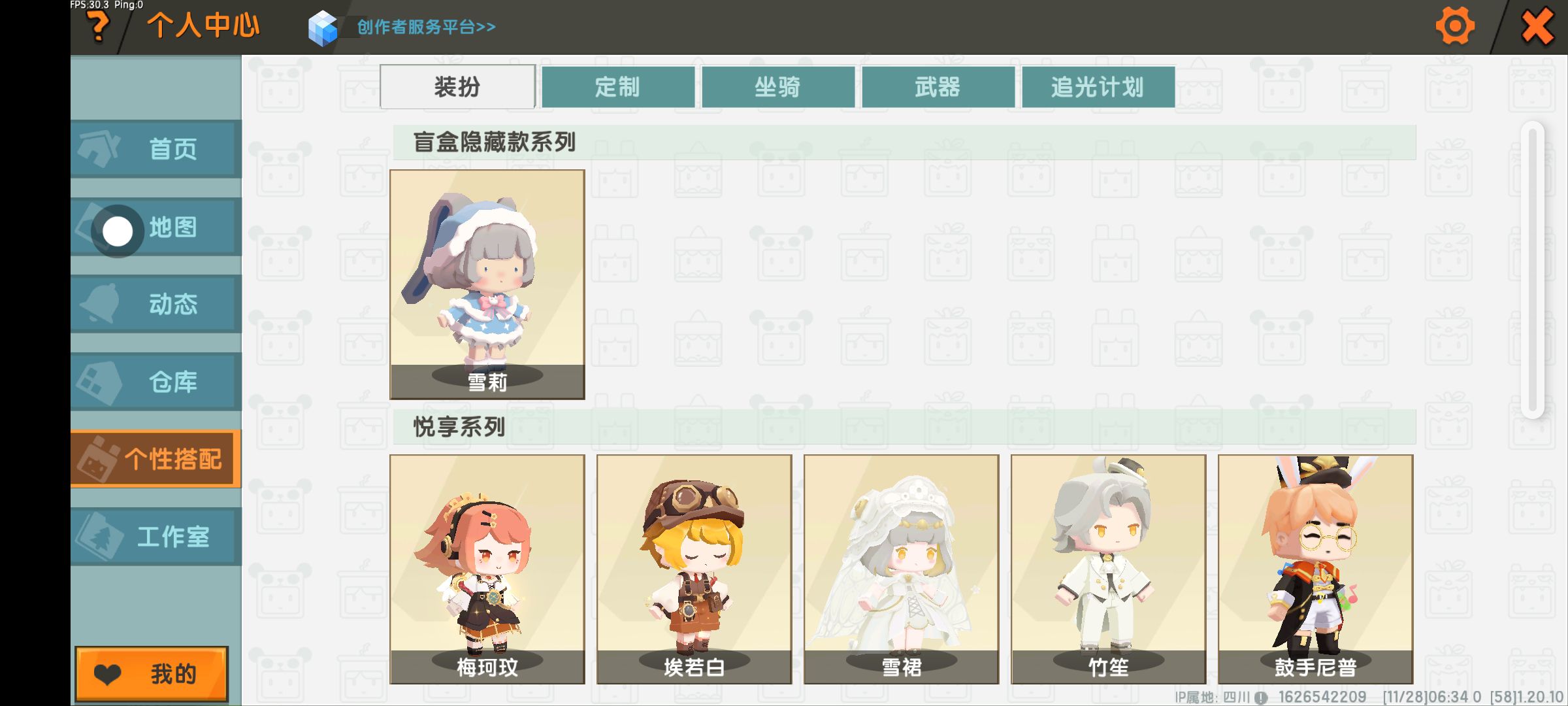Click the vertical scrollbar on the right
The image size is (1568, 706).
[x=1532, y=269]
